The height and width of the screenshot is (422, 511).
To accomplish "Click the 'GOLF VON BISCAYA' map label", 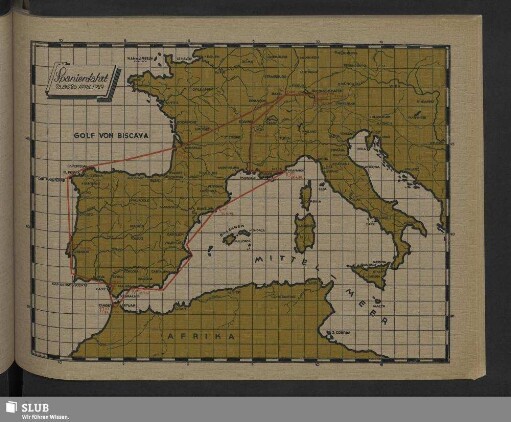I will point(111,135).
